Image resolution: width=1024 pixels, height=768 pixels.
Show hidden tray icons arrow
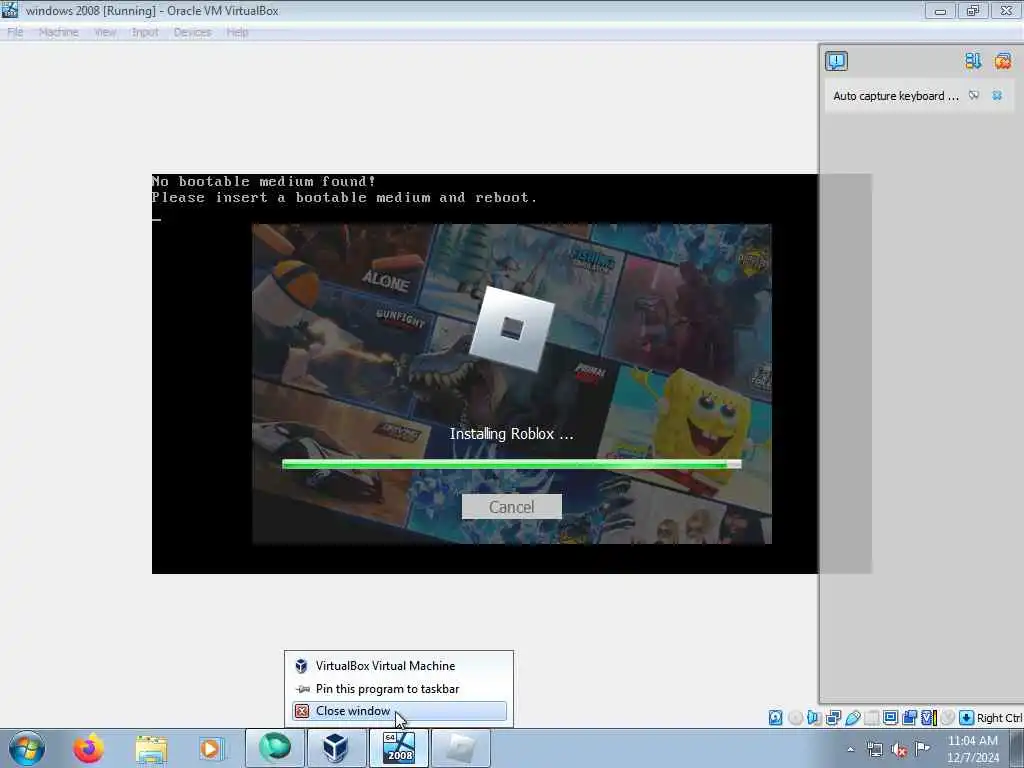coord(850,749)
